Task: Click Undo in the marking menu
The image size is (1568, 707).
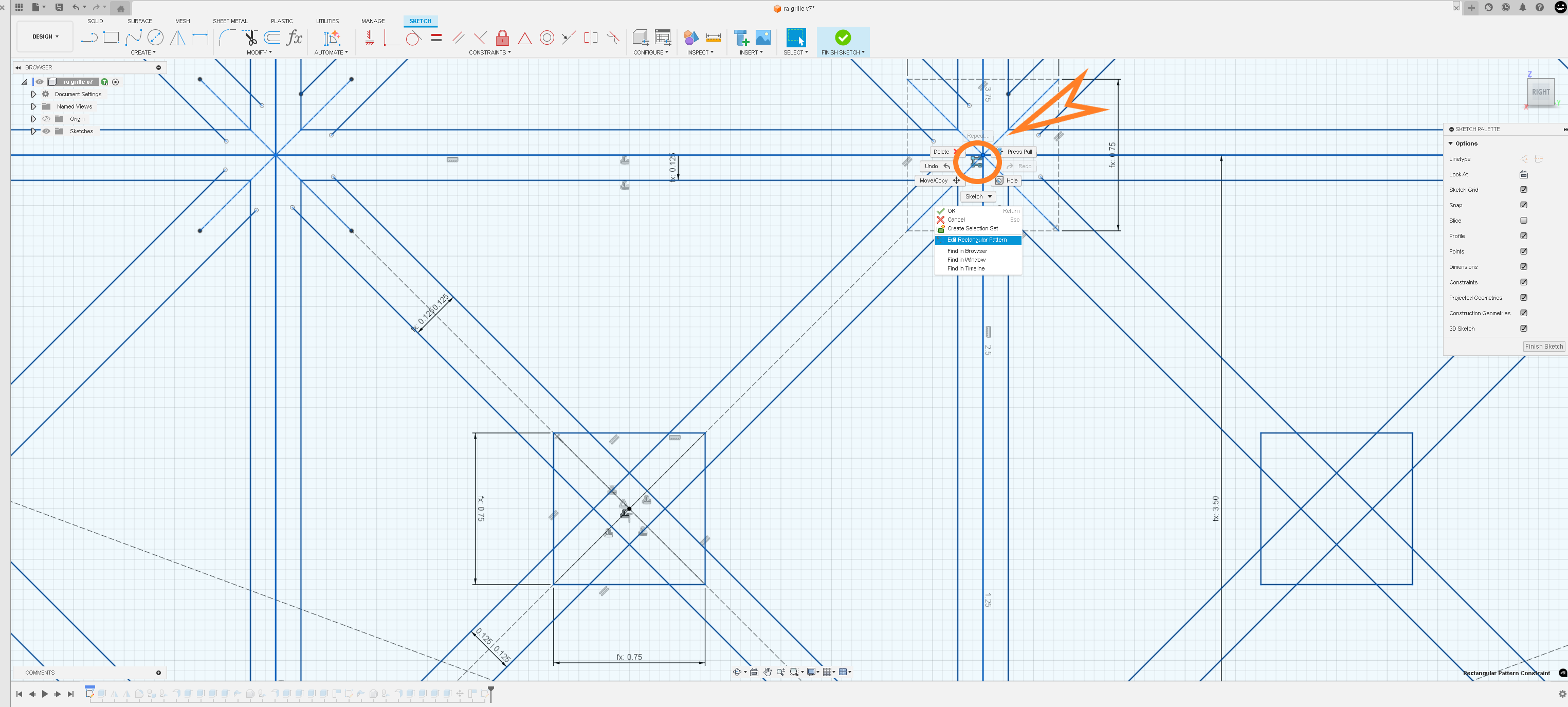Action: (x=936, y=166)
